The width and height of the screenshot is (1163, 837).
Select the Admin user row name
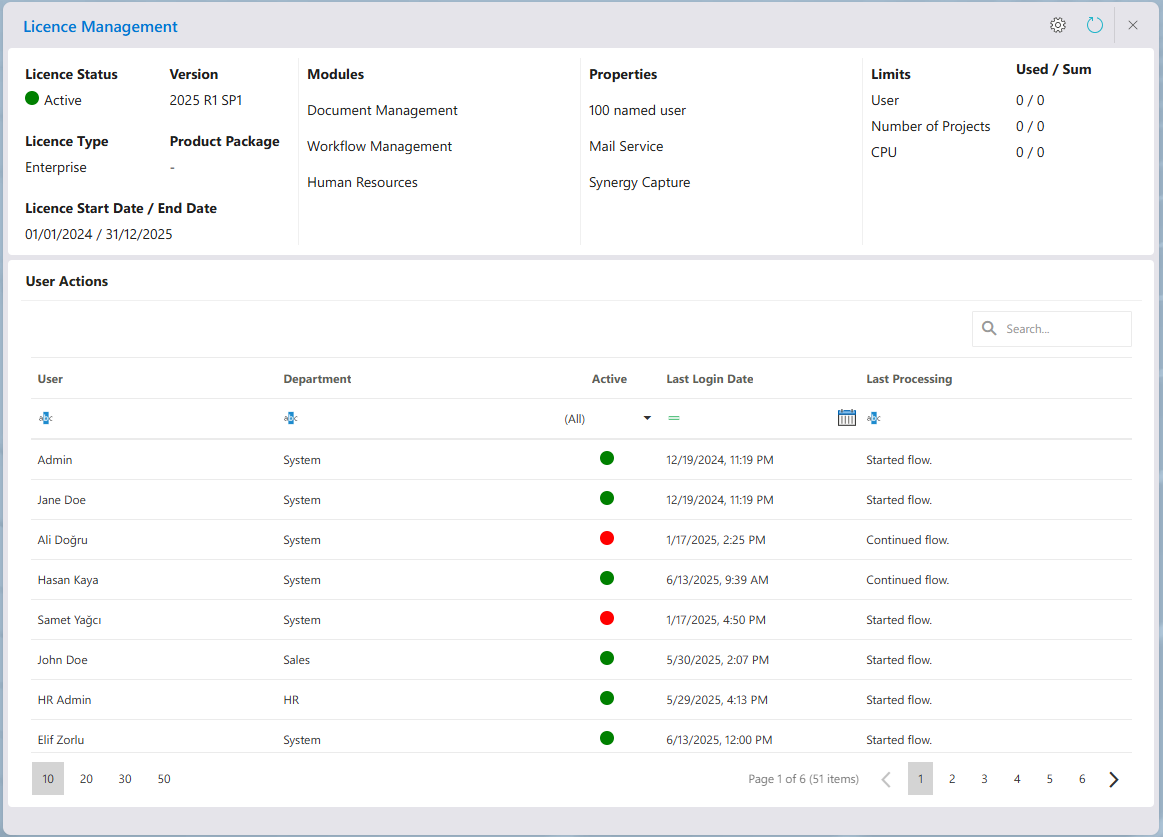tap(55, 460)
